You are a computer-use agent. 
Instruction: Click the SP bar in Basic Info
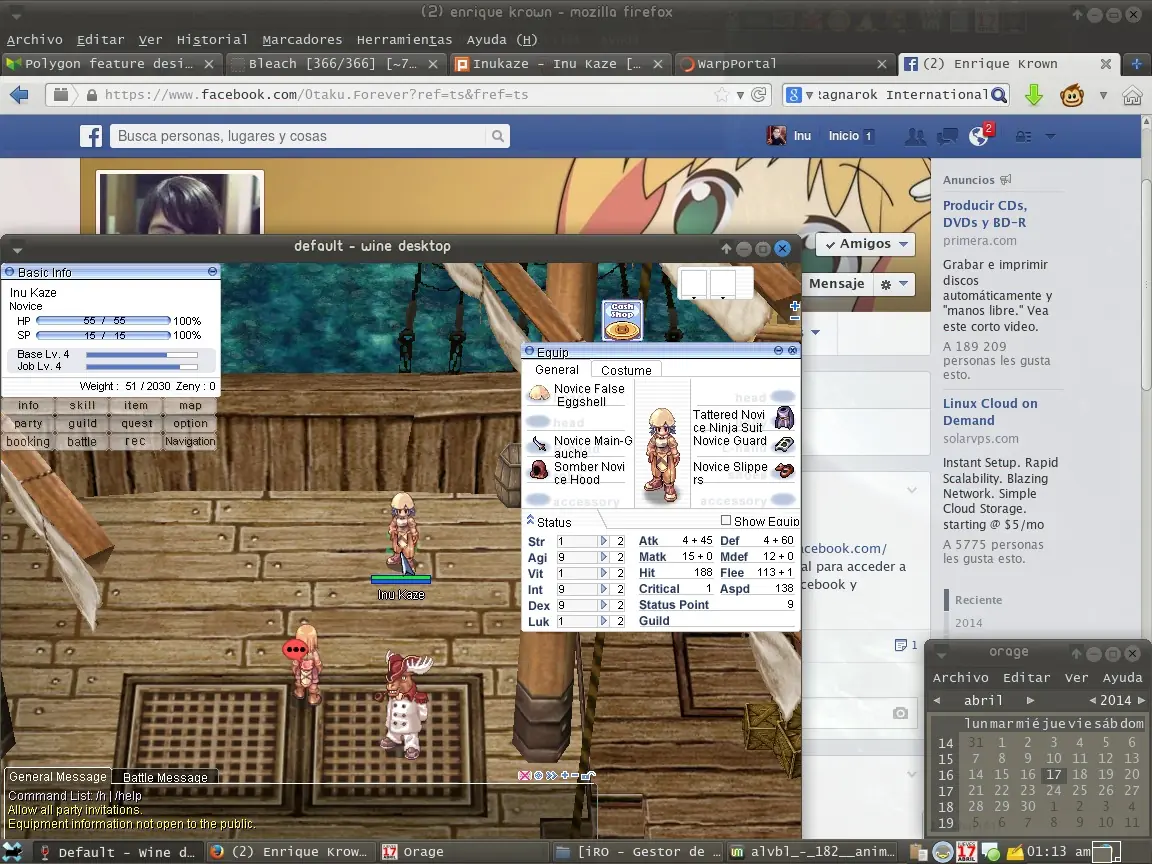[104, 335]
